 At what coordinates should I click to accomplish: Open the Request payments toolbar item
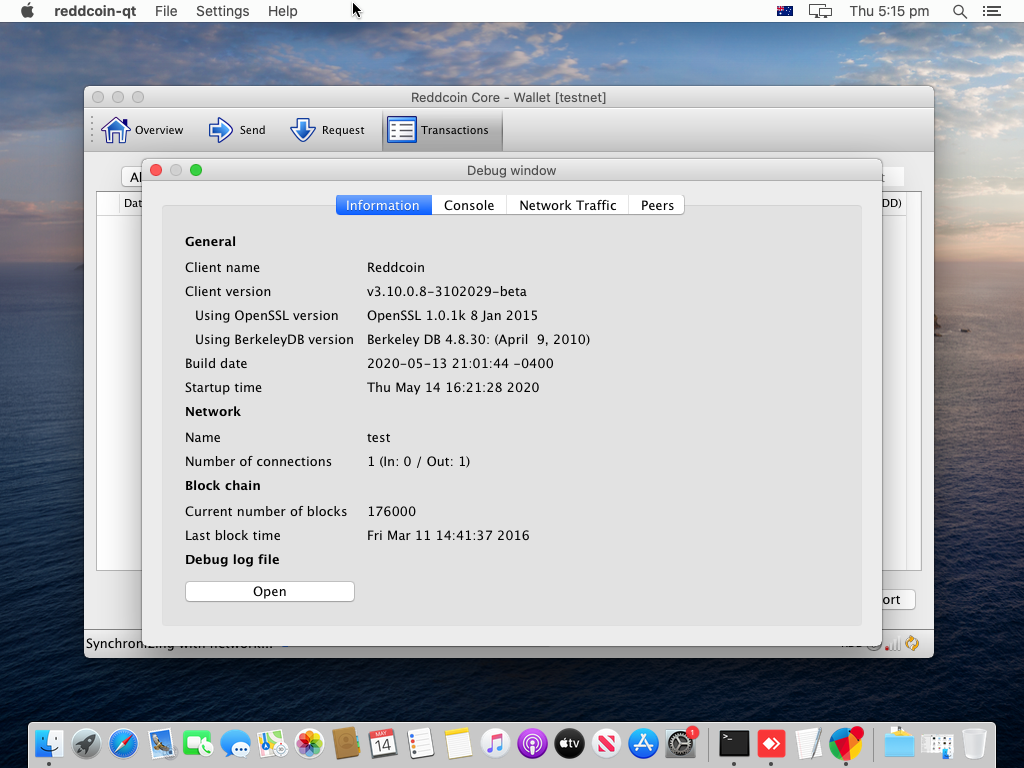click(327, 130)
